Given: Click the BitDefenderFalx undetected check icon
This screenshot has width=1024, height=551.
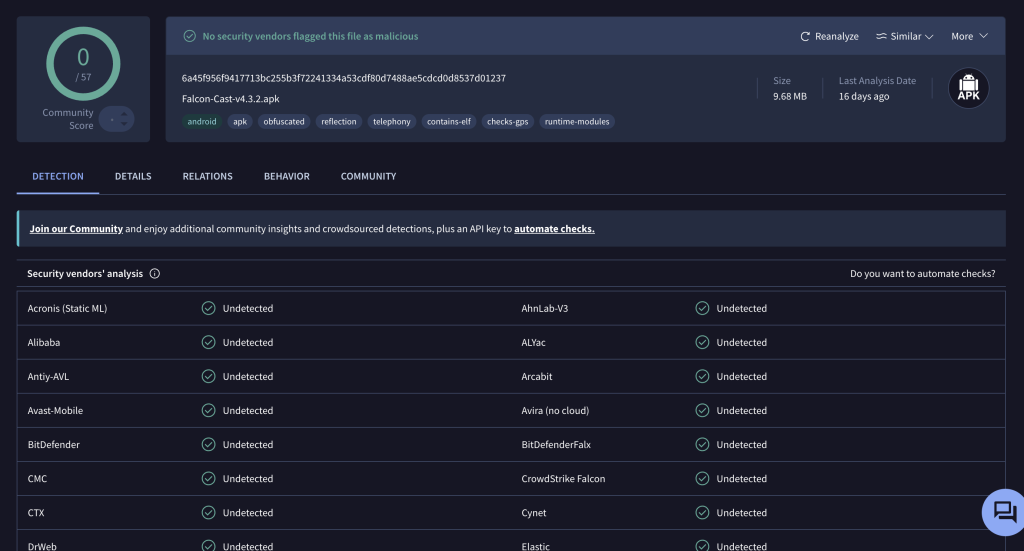Looking at the screenshot, I should coord(702,444).
